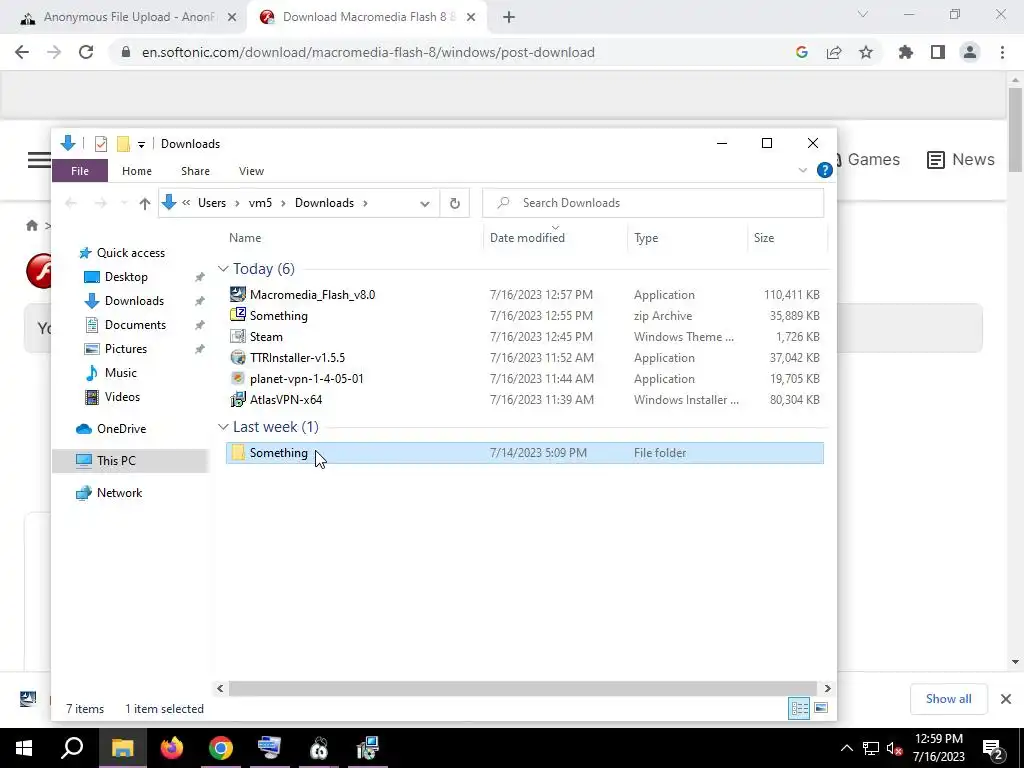Screen dimensions: 1024x768
Task: Go back in Chrome browser
Action: (x=22, y=52)
